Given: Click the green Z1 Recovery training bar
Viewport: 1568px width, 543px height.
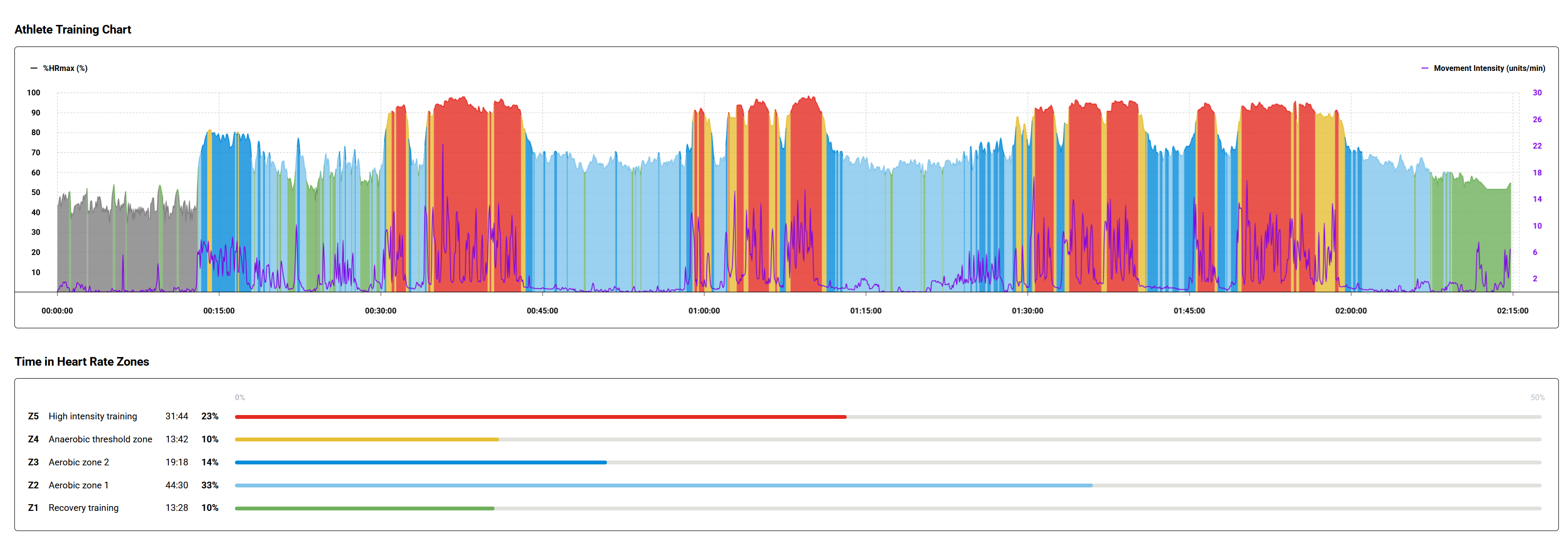Looking at the screenshot, I should click(365, 508).
